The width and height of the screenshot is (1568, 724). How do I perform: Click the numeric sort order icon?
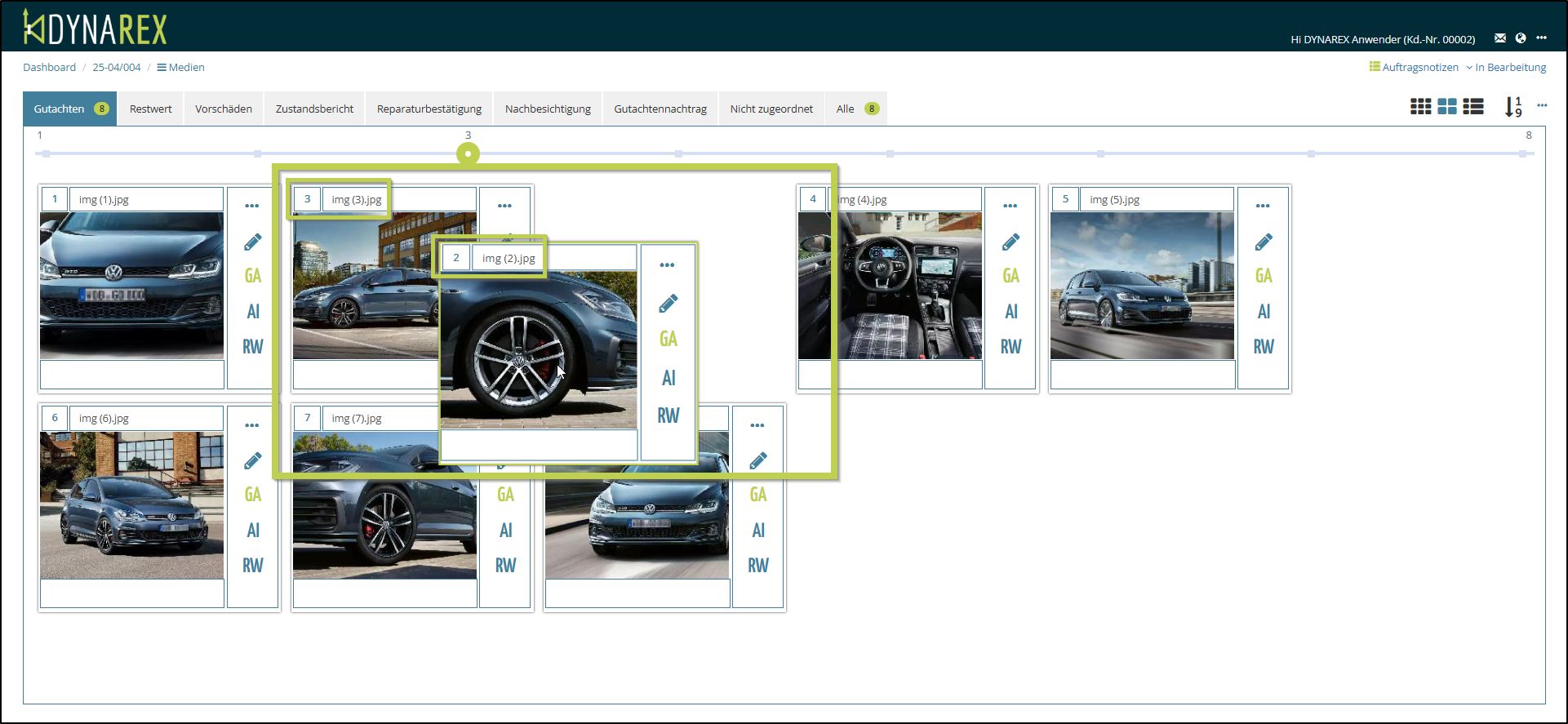click(x=1512, y=107)
